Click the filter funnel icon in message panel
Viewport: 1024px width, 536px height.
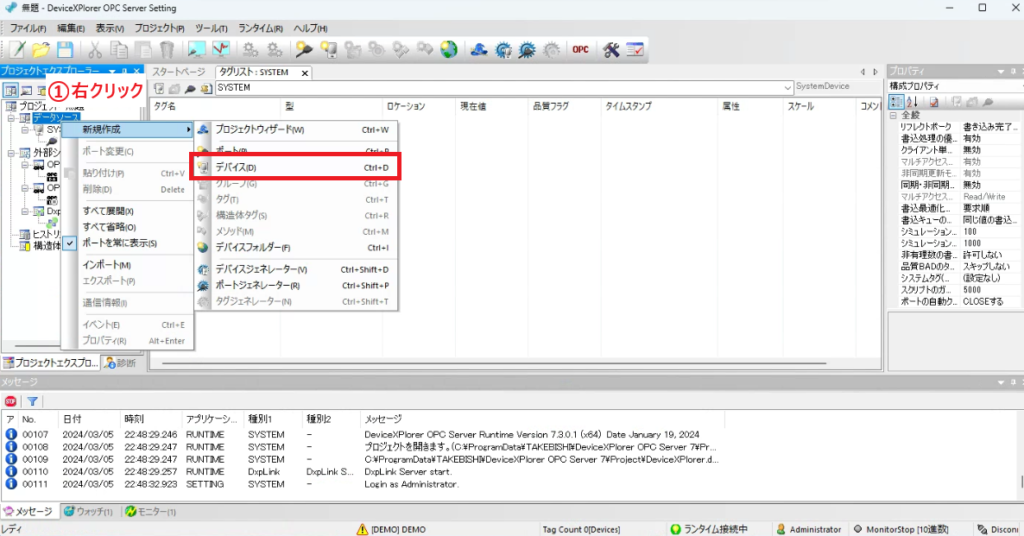click(x=32, y=402)
